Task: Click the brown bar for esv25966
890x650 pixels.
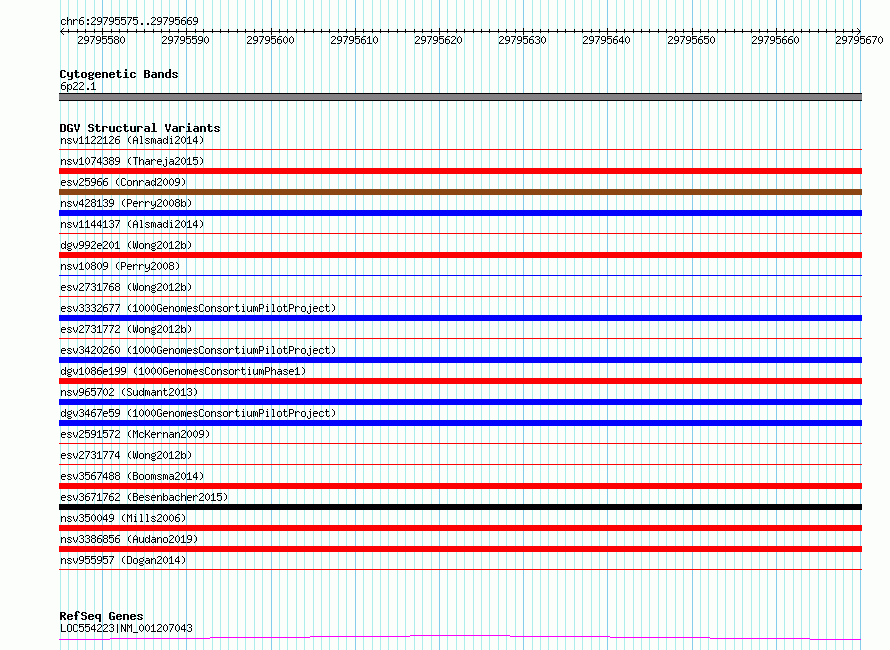Action: pyautogui.click(x=460, y=192)
